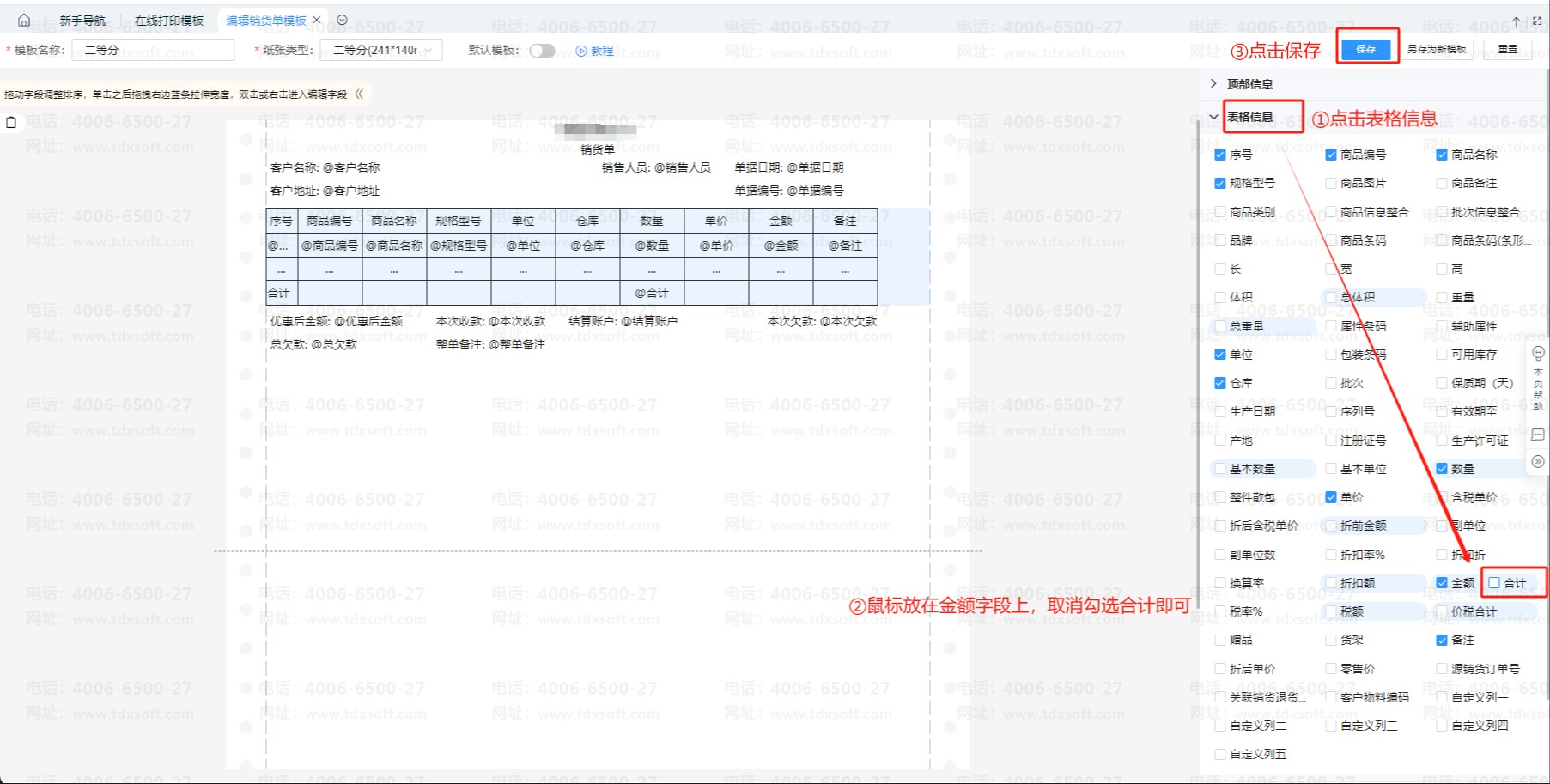This screenshot has width=1550, height=784.
Task: Switch to the 在线打印模板 tab
Action: pyautogui.click(x=169, y=21)
